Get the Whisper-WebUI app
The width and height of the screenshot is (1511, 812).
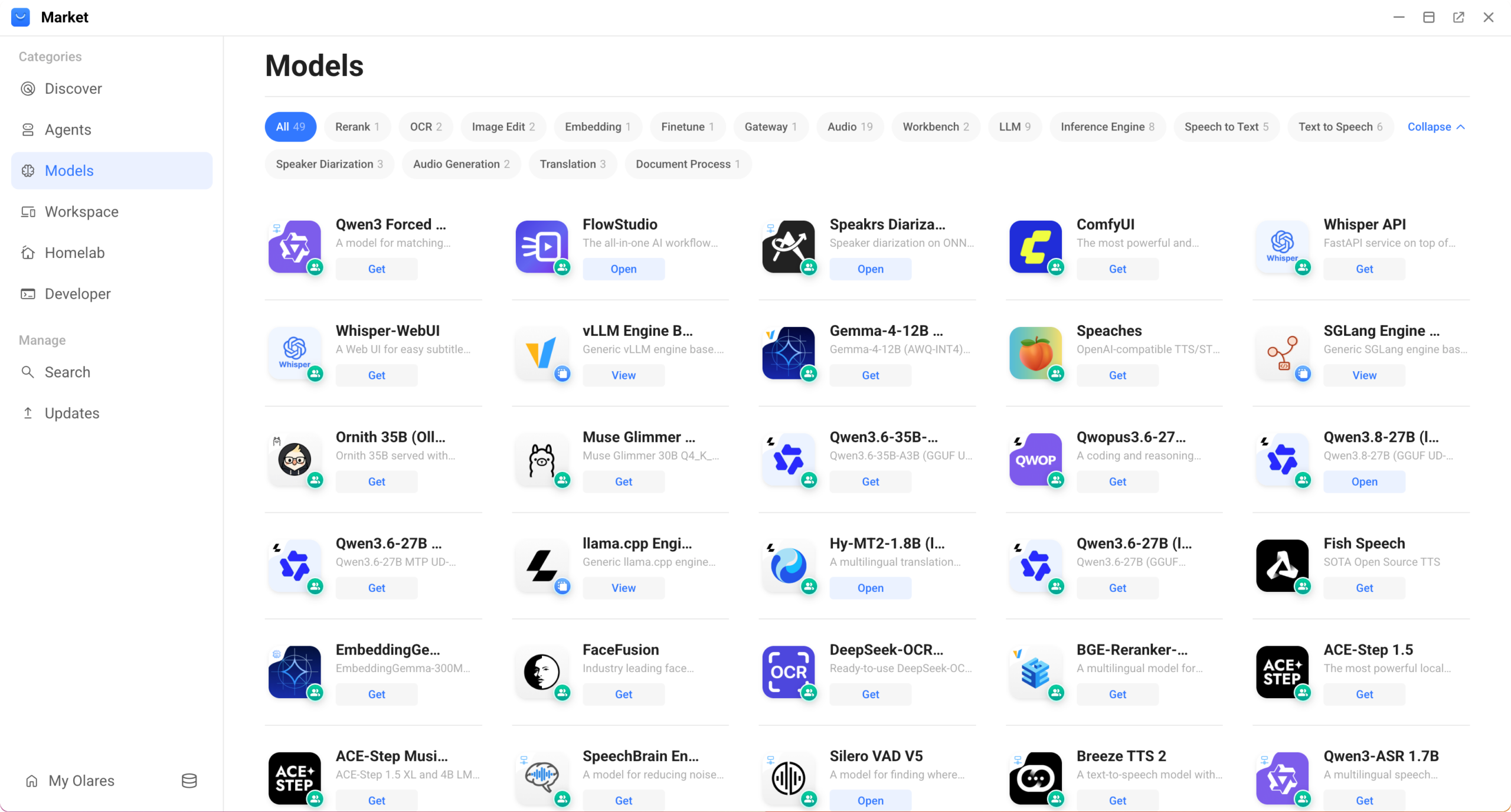tap(377, 375)
